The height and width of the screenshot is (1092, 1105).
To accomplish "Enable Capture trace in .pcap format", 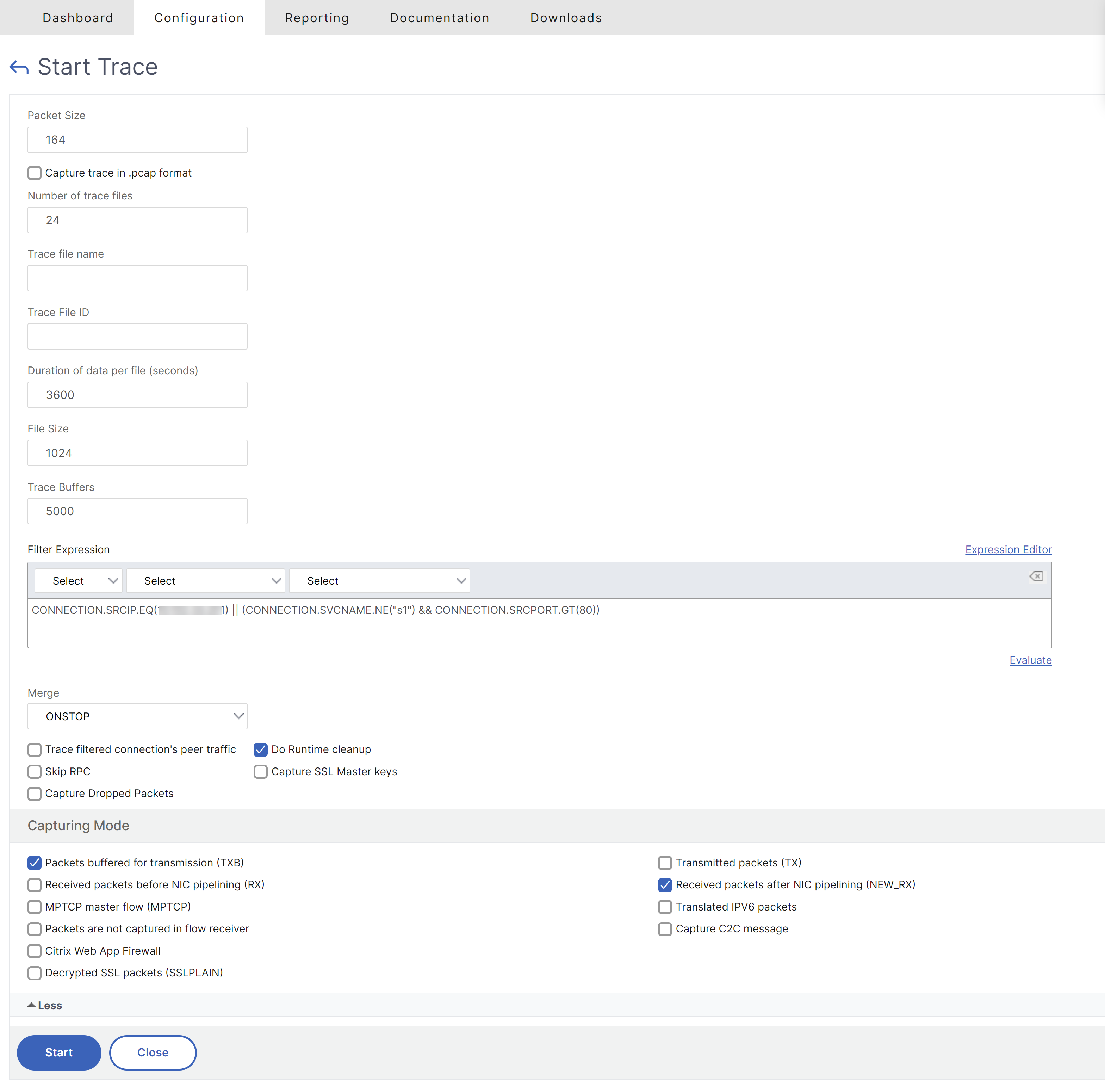I will pos(34,173).
